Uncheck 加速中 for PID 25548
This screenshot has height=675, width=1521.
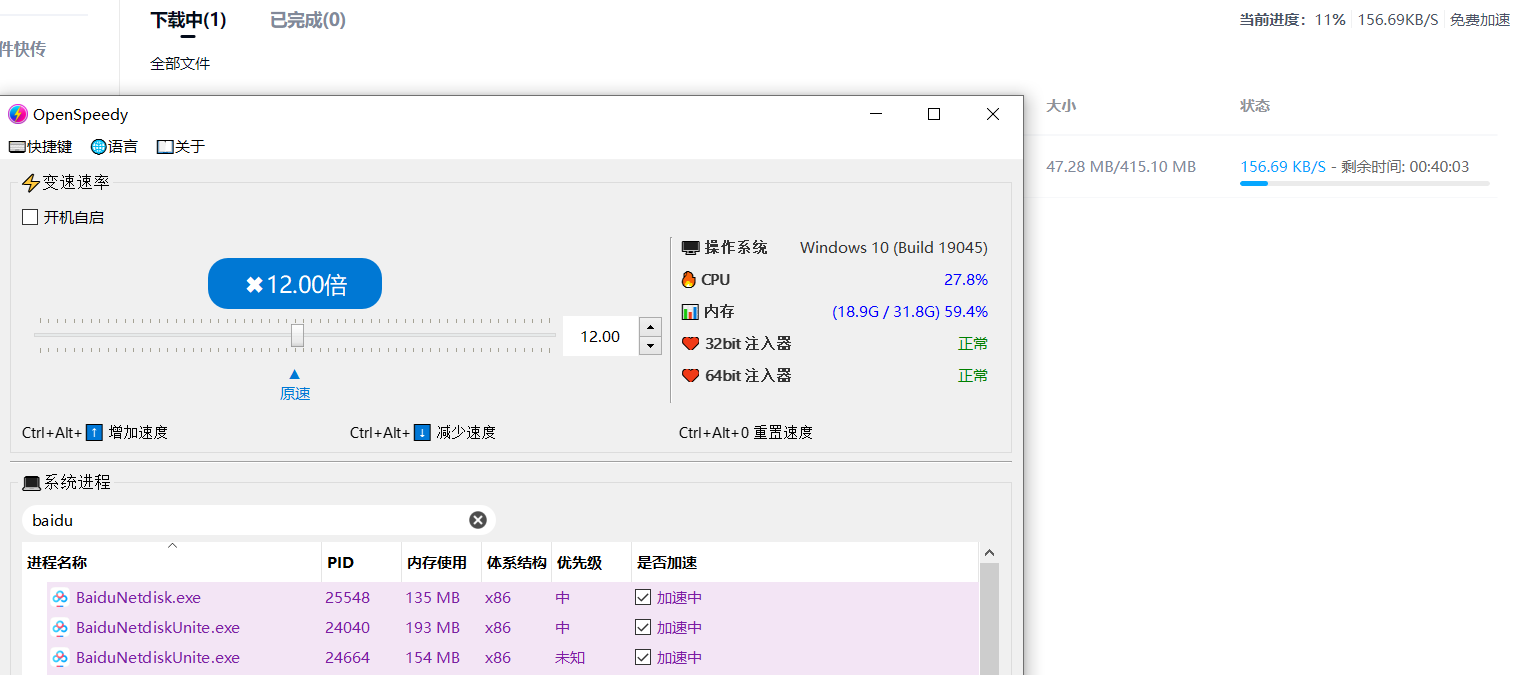(644, 598)
